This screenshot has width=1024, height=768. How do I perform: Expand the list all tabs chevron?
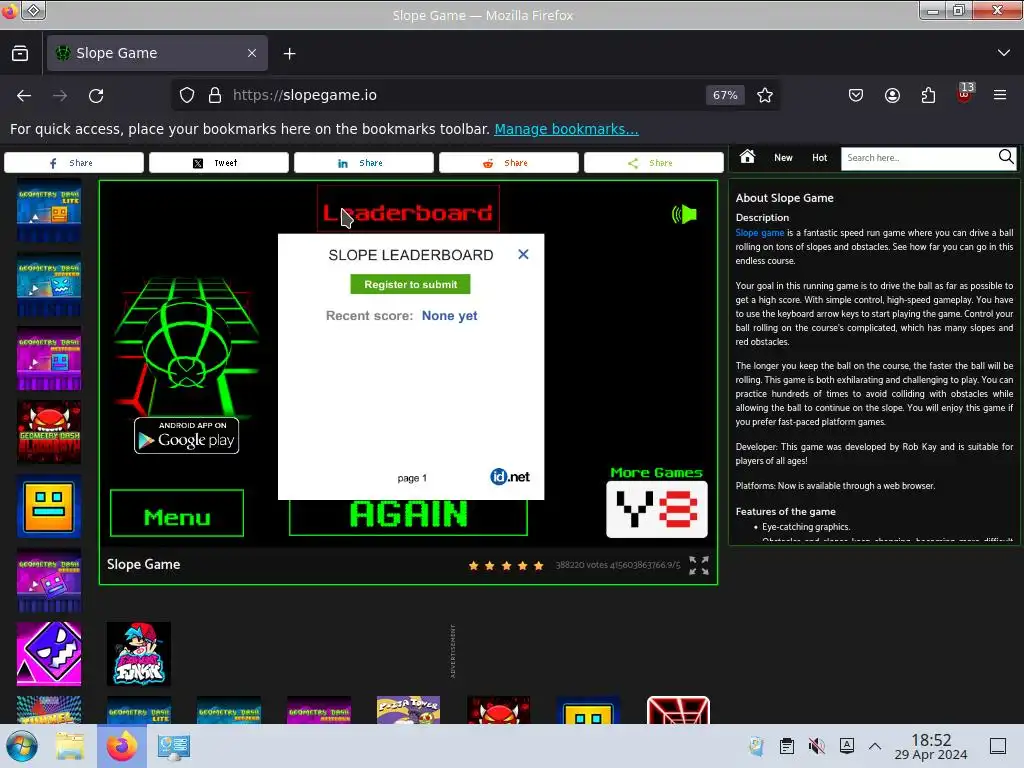[x=1004, y=53]
